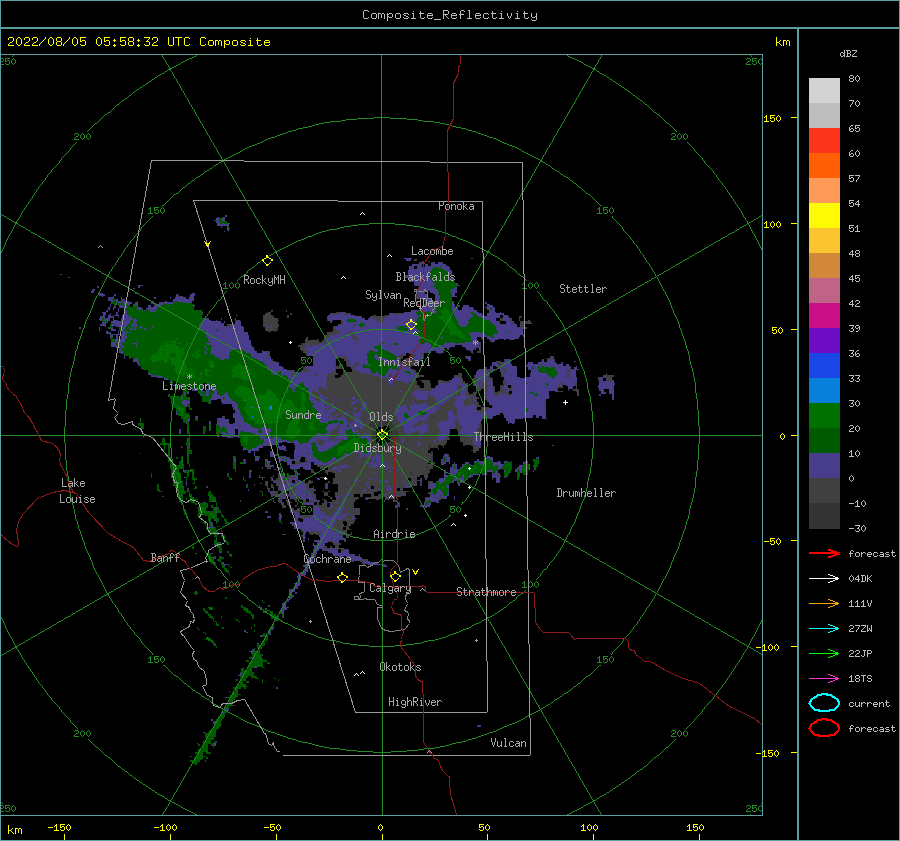This screenshot has width=900, height=841.
Task: Click the RockyMH label
Action: [264, 280]
